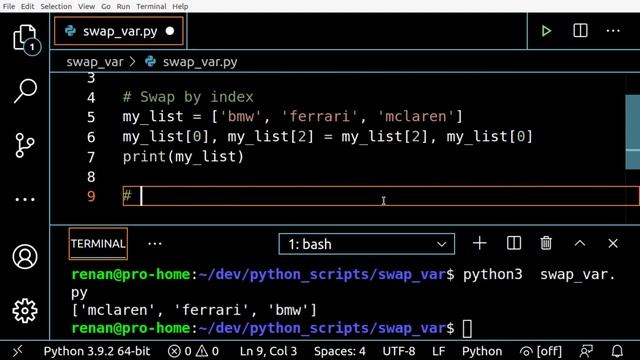This screenshot has height=360, width=640.
Task: Open the View menu
Action: coord(86,7)
